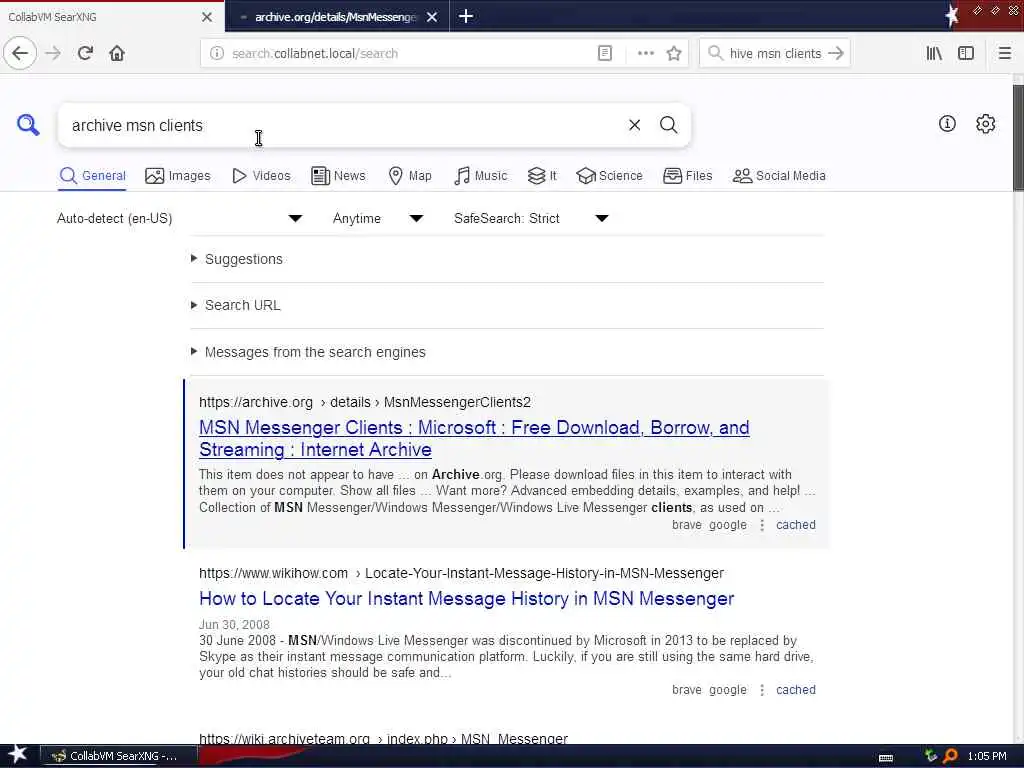Image resolution: width=1024 pixels, height=768 pixels.
Task: Open language dropdown Auto-detect (en-US)
Action: point(180,218)
